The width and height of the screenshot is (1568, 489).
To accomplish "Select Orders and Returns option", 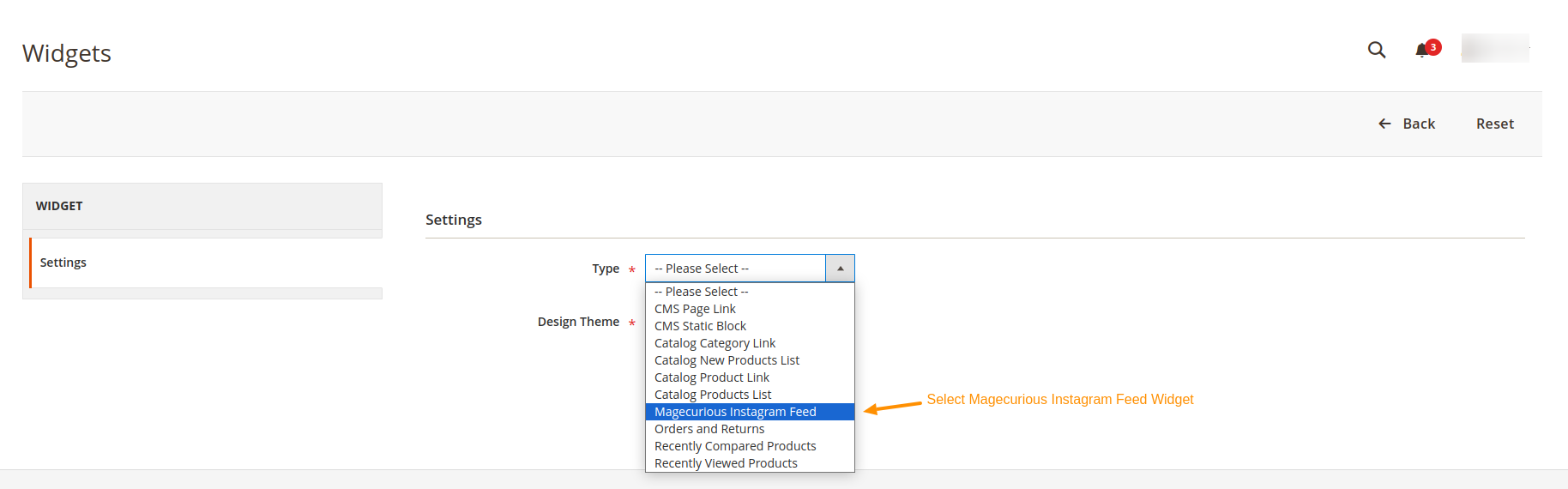I will [750, 429].
